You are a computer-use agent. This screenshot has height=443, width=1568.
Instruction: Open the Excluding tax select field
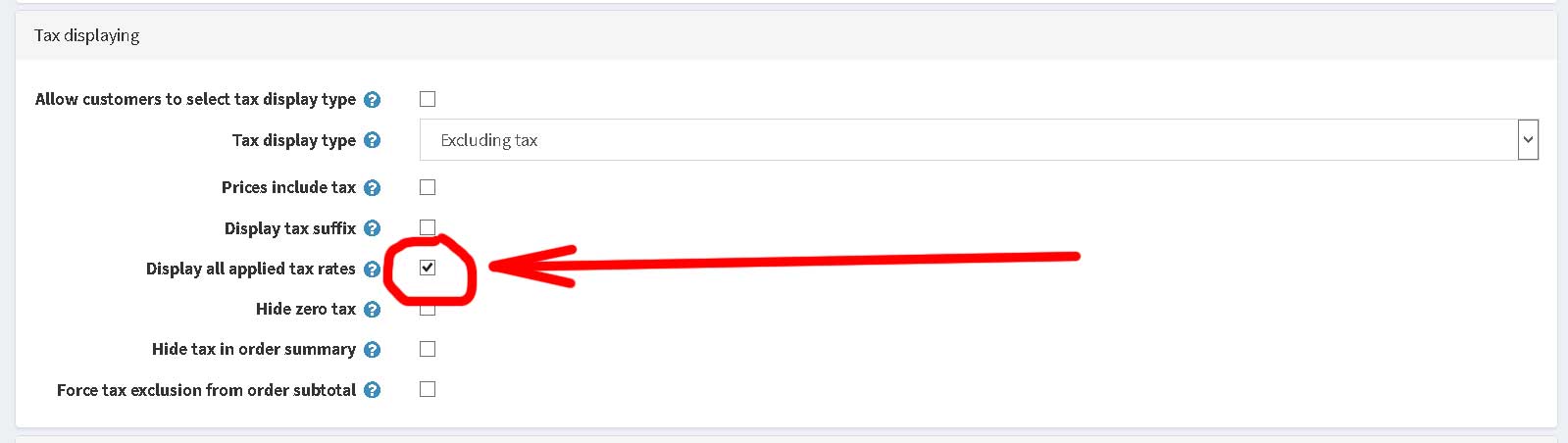[979, 140]
